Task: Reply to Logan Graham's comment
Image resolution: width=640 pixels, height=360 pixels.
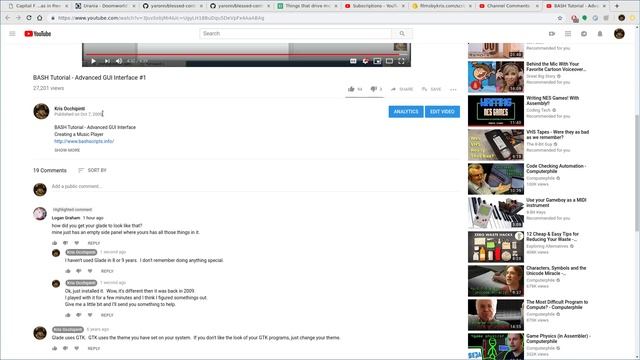Action: pyautogui.click(x=94, y=243)
